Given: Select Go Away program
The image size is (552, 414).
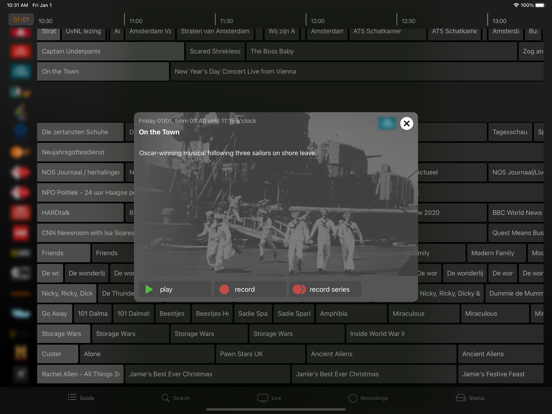Looking at the screenshot, I should click(x=55, y=314).
